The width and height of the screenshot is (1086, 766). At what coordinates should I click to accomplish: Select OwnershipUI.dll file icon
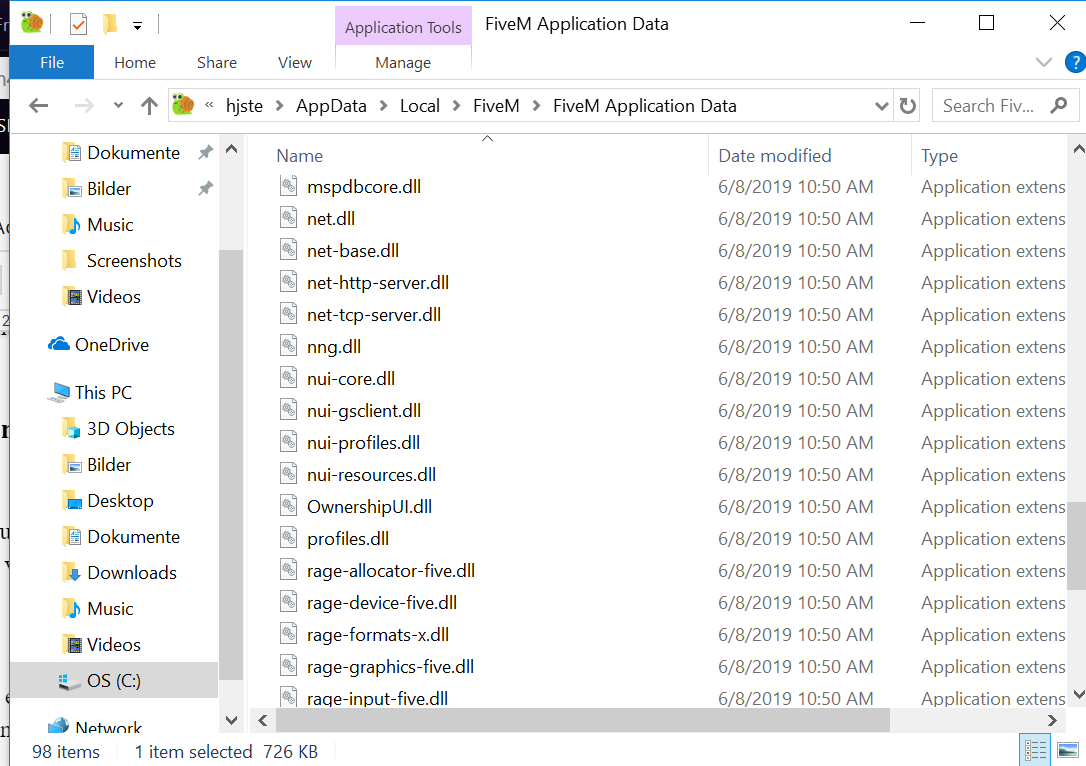point(289,506)
